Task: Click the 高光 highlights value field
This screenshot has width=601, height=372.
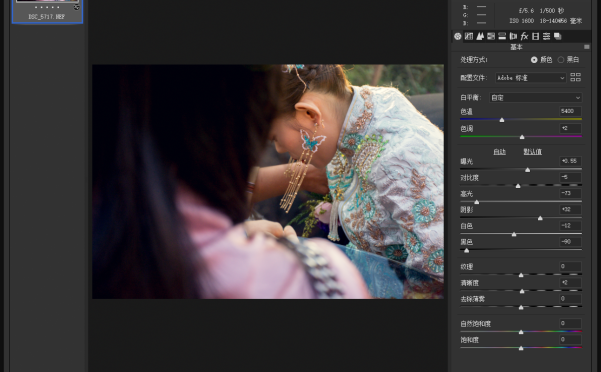Action: tap(570, 193)
